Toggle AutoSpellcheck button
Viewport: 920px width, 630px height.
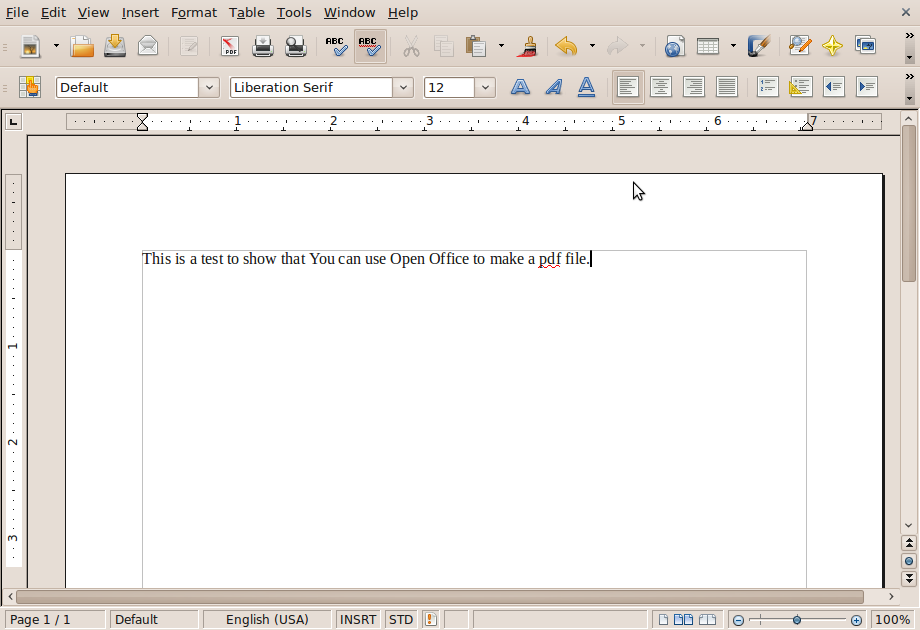pyautogui.click(x=370, y=46)
